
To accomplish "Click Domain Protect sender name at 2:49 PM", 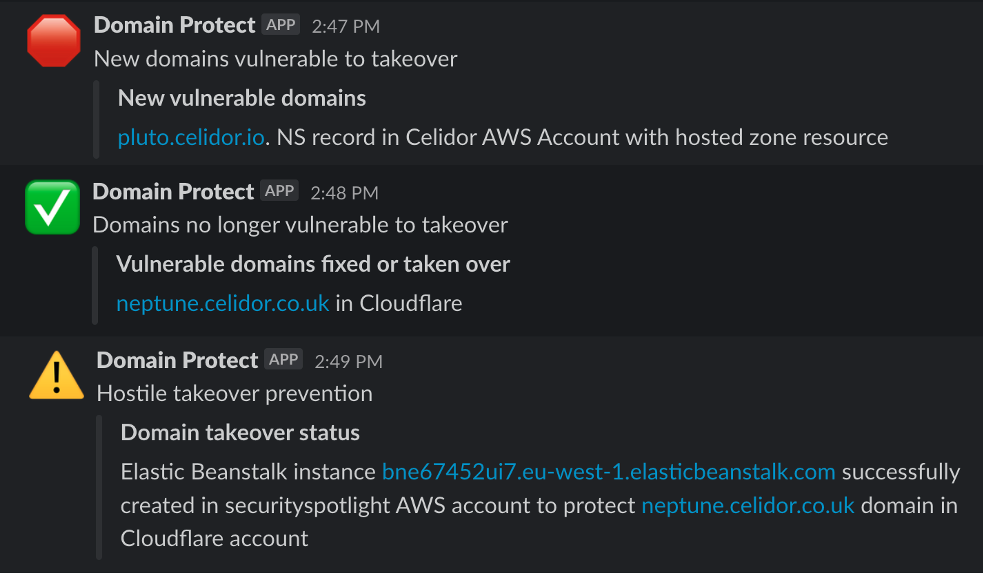I will [177, 360].
